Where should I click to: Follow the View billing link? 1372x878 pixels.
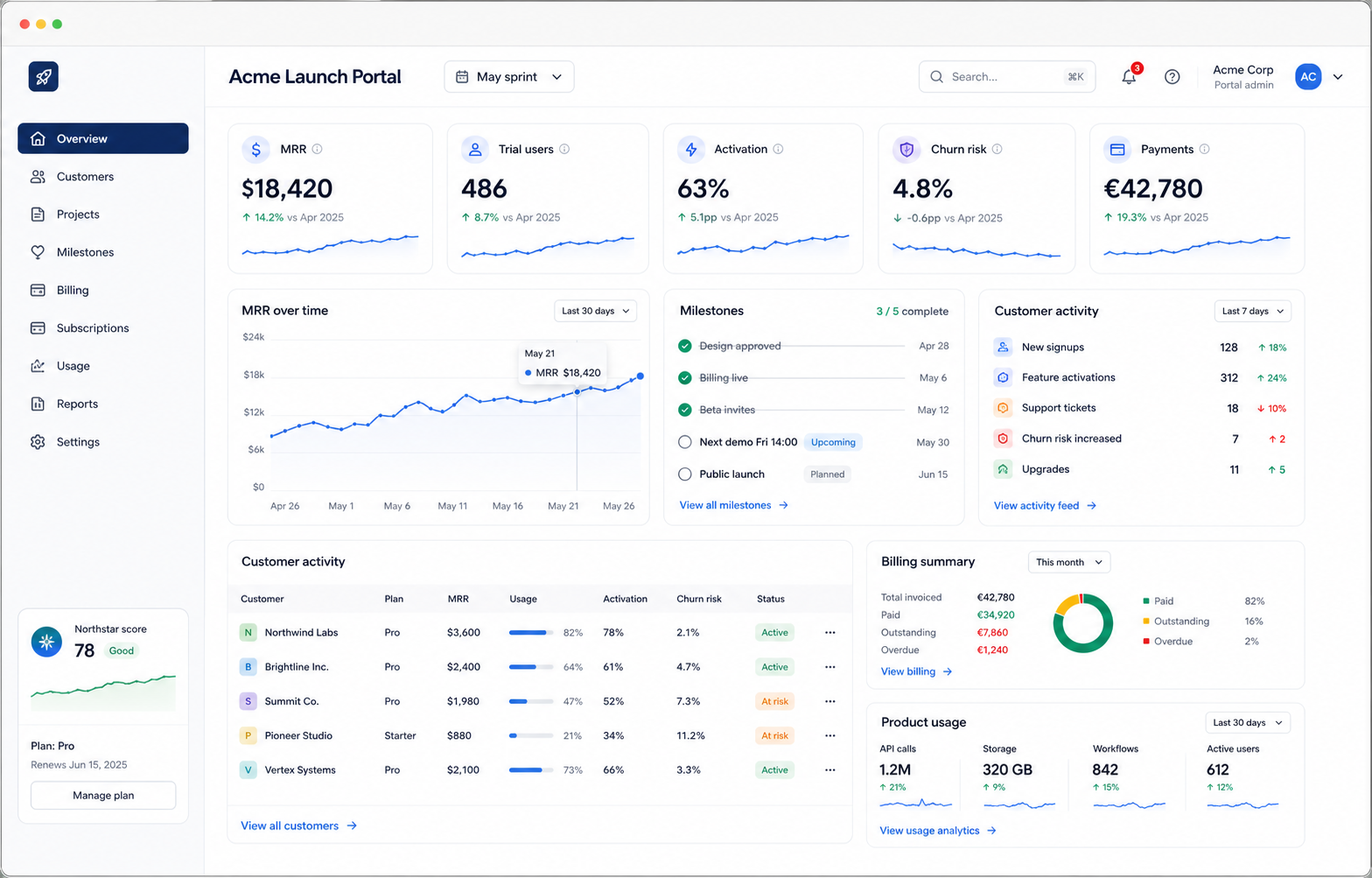coord(916,671)
